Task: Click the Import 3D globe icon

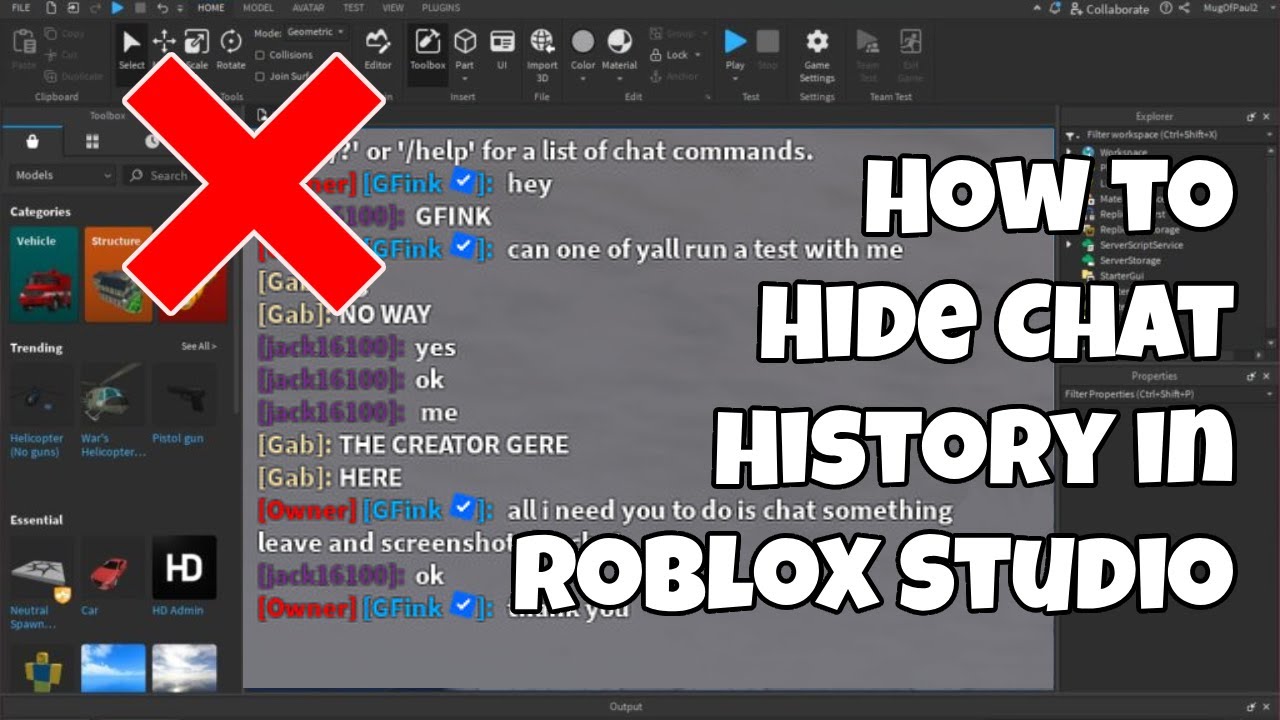Action: [542, 41]
